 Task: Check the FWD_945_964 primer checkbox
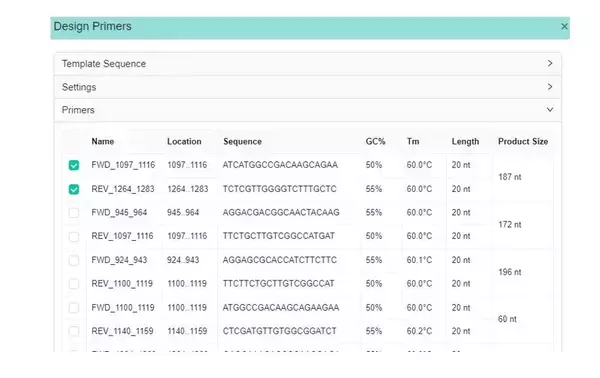point(74,213)
